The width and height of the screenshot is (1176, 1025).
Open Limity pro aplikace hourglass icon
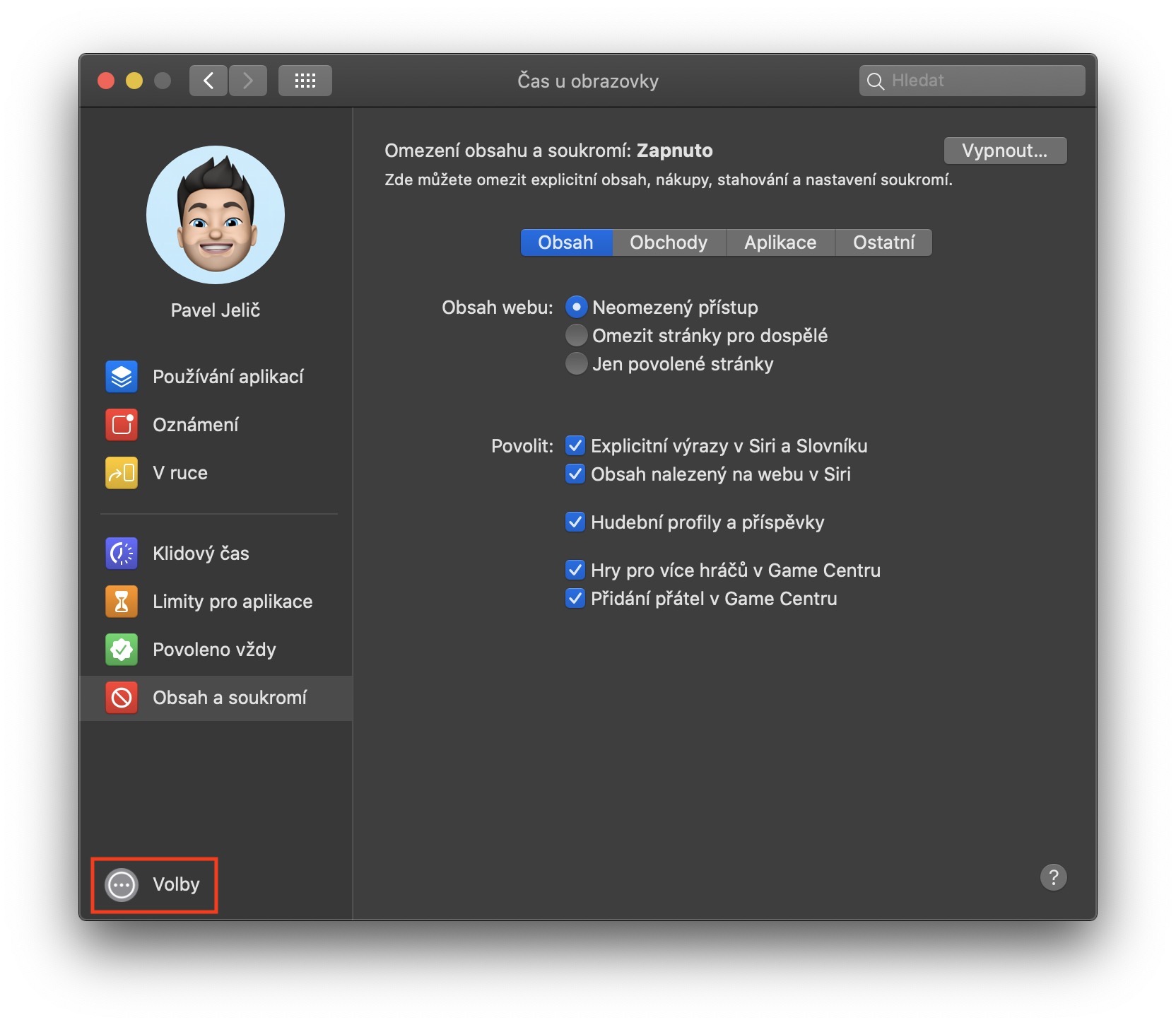[x=122, y=601]
